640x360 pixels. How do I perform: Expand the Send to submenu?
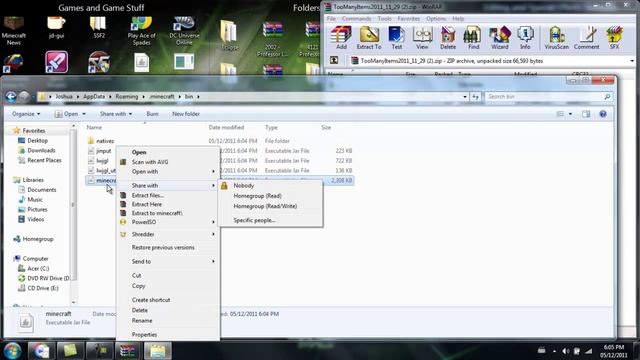pos(168,261)
